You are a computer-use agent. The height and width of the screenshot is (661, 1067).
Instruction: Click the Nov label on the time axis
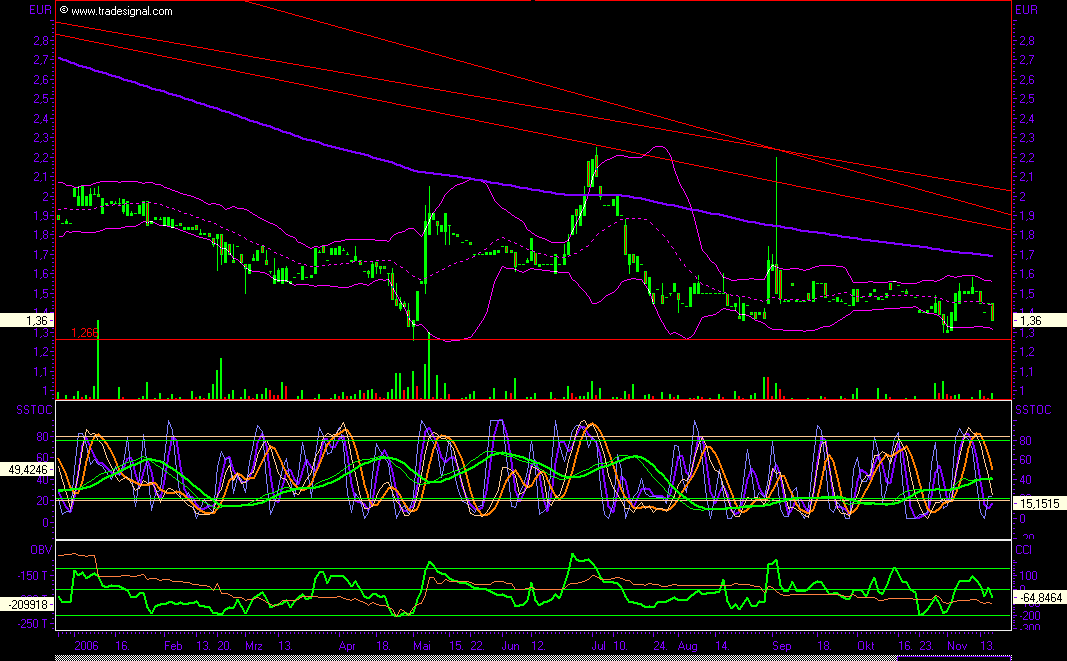click(x=955, y=646)
